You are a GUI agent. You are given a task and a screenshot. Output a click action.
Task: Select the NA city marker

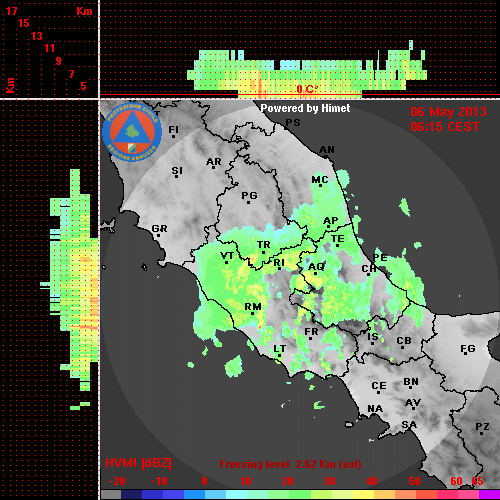[373, 415]
